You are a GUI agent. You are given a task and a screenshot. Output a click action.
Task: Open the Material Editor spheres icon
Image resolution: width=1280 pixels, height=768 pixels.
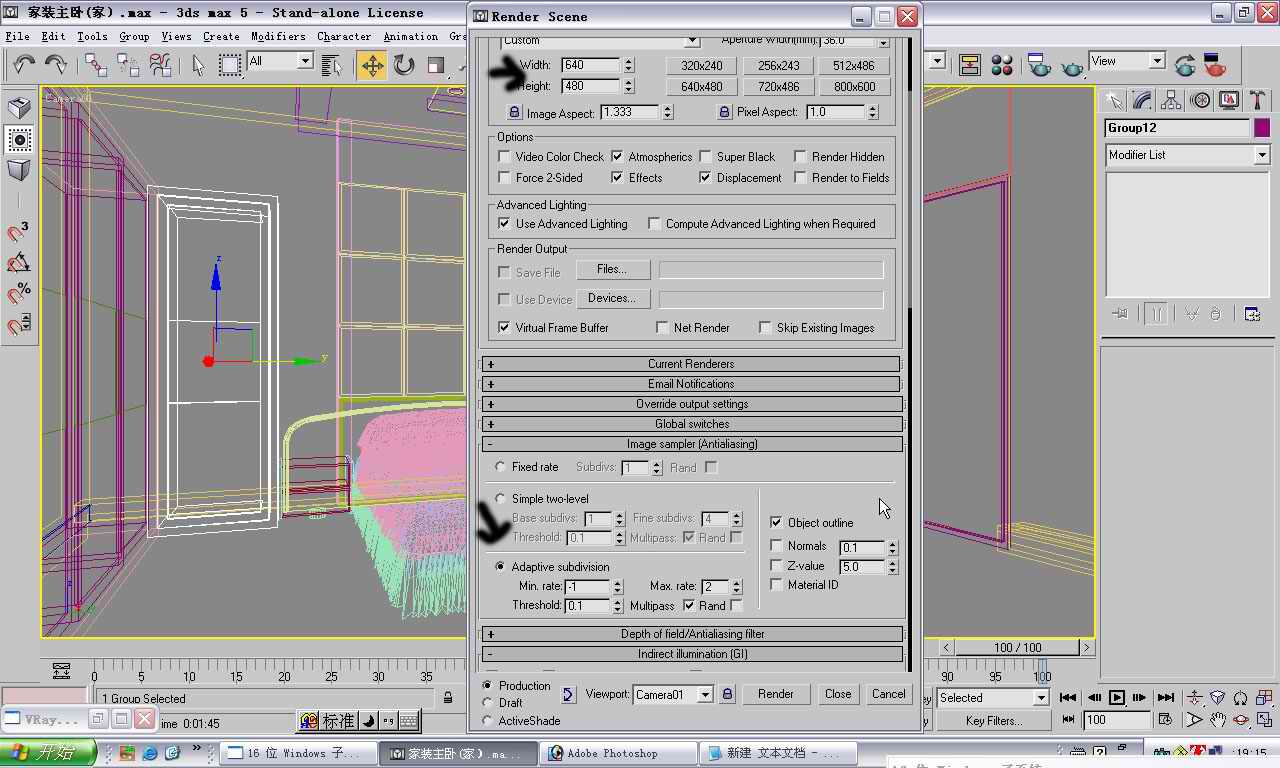click(1002, 65)
